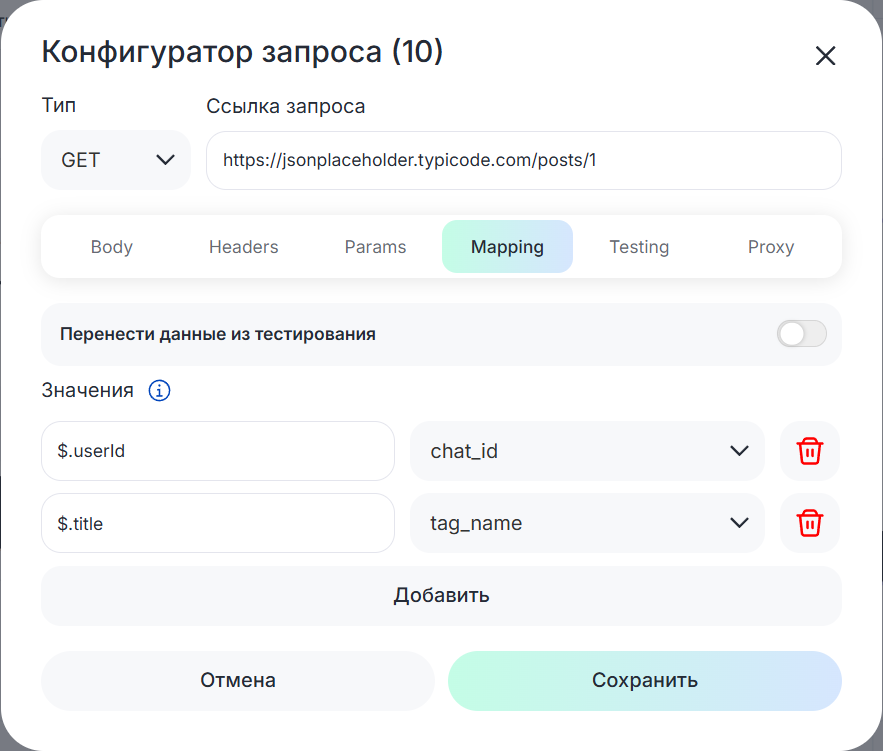Select the Mapping tab
Image resolution: width=883 pixels, height=751 pixels.
pyautogui.click(x=507, y=247)
